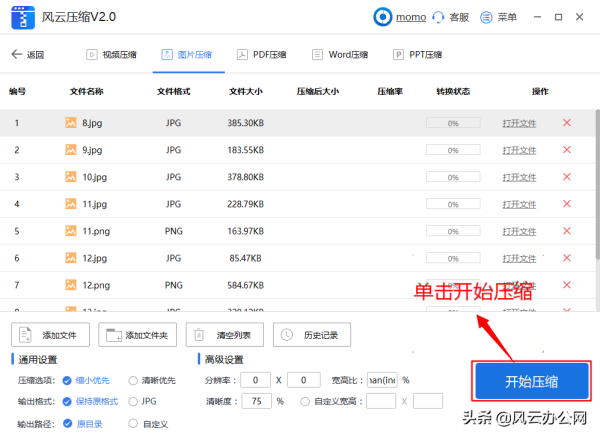Switch to the PDF压缩 tab
The image size is (600, 438).
tap(262, 55)
